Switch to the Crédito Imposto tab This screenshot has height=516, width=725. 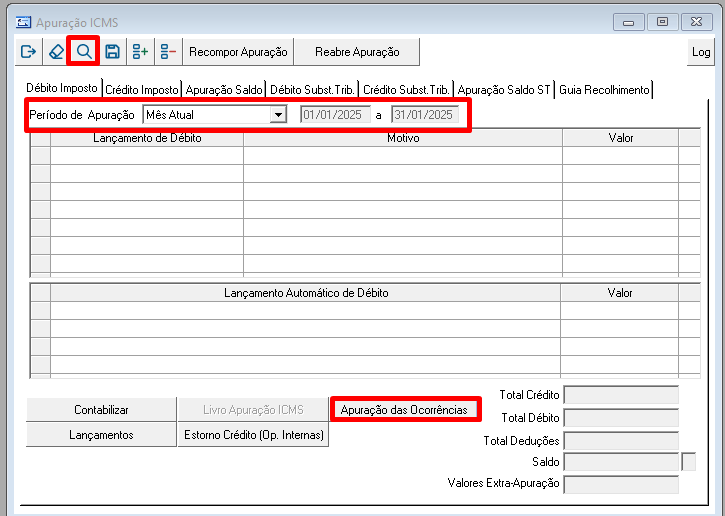click(142, 90)
